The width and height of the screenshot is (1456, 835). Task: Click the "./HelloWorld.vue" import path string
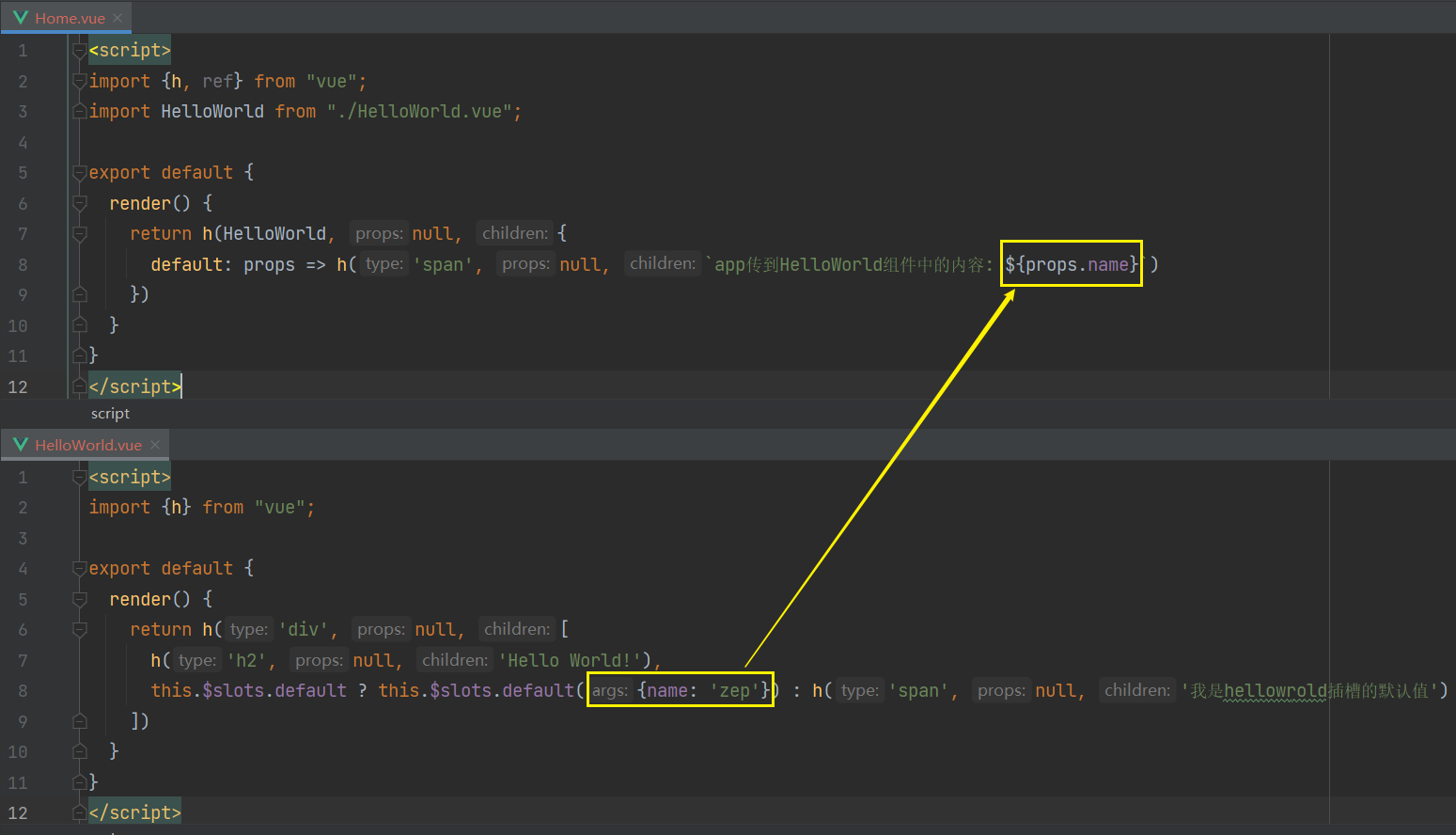[418, 112]
